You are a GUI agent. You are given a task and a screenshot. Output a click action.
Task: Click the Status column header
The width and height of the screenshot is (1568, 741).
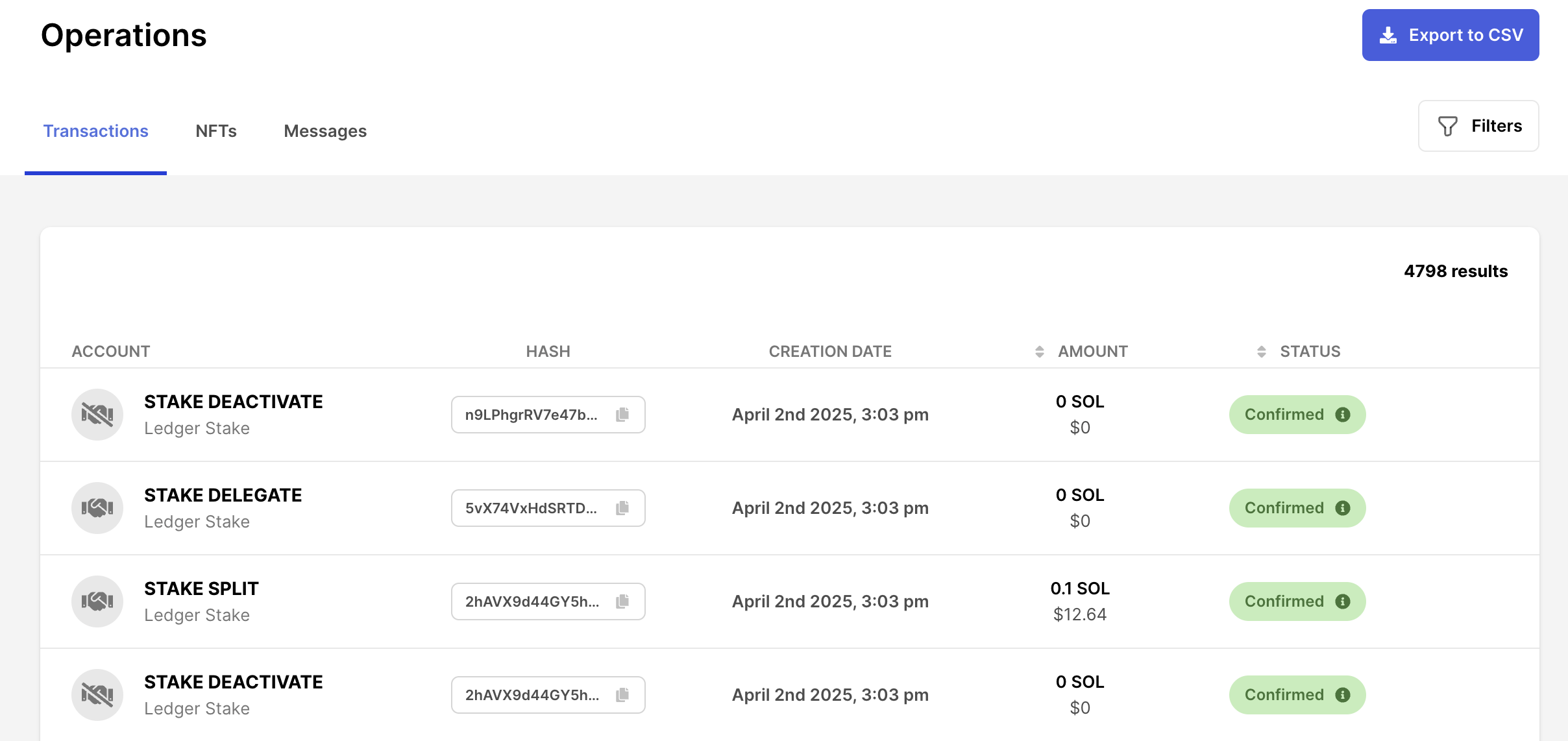click(1310, 352)
